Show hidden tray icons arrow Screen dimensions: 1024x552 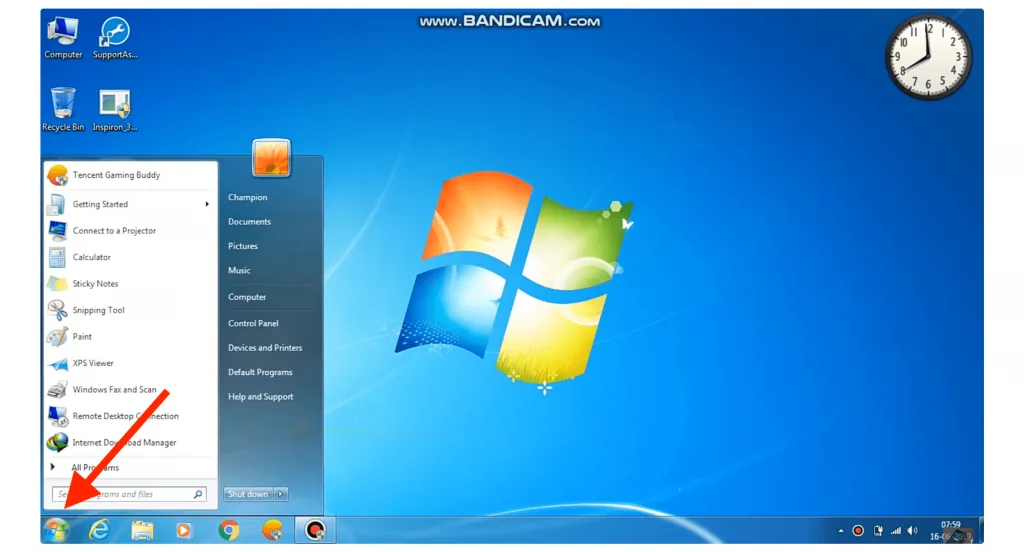841,531
